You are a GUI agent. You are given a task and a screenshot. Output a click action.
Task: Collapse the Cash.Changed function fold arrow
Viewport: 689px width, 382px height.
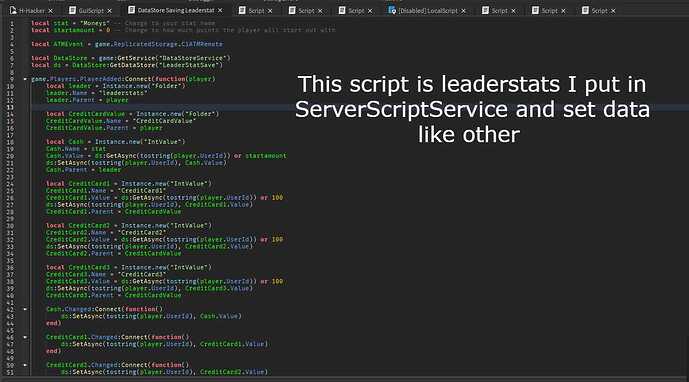point(25,309)
